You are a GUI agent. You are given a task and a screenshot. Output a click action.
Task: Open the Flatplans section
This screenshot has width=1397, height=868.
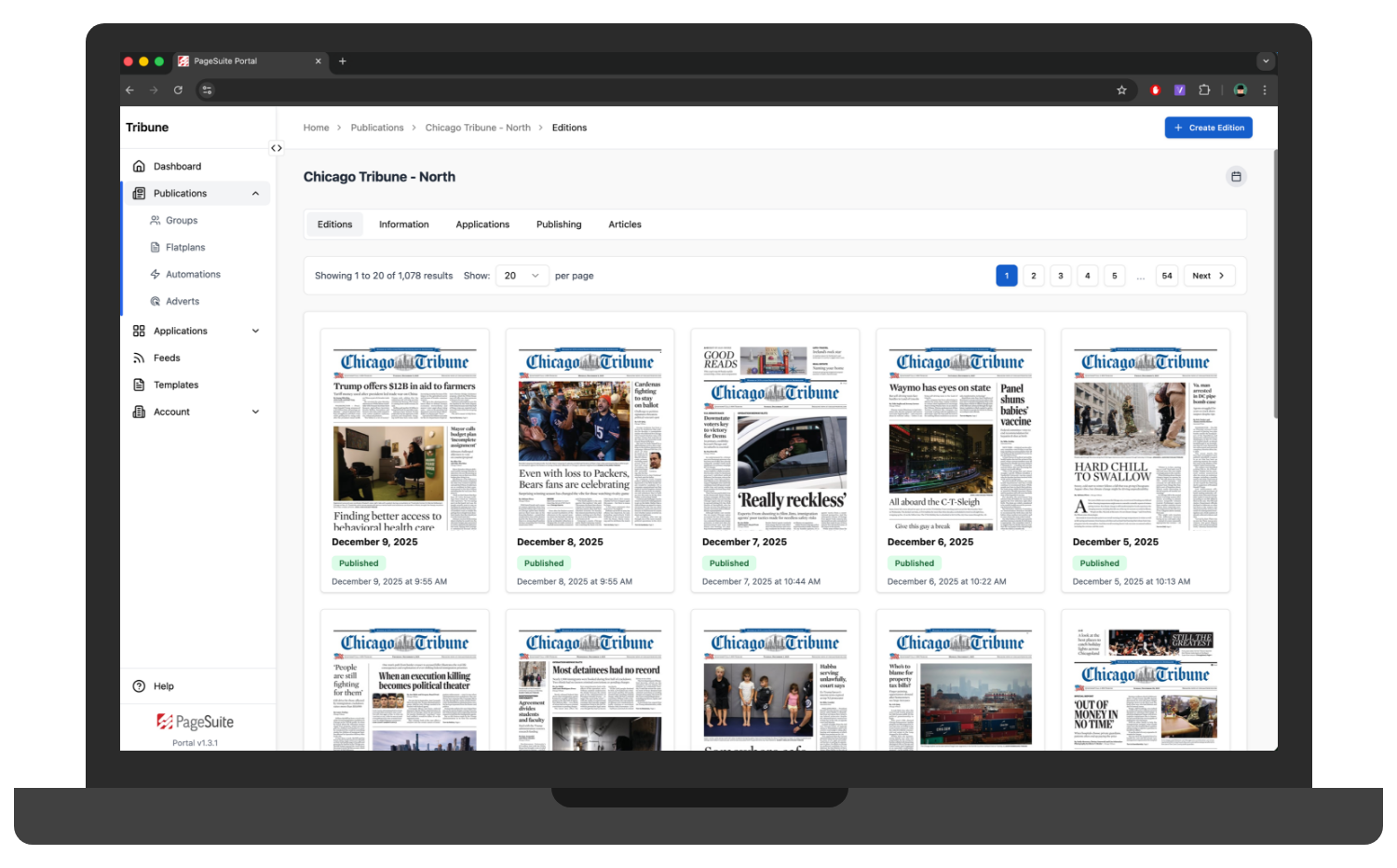coord(185,248)
